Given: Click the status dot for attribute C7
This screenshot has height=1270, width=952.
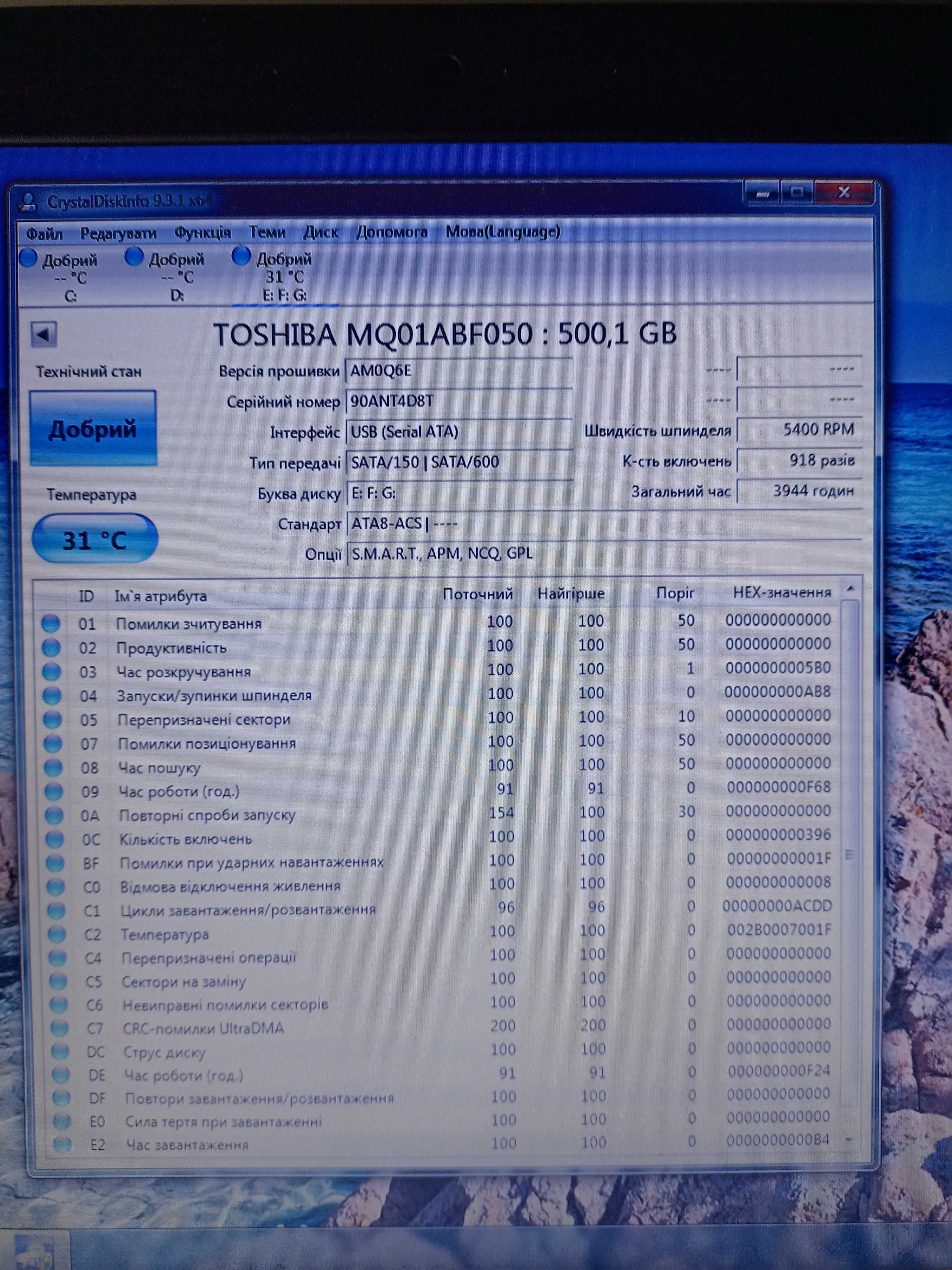Looking at the screenshot, I should tap(59, 1028).
